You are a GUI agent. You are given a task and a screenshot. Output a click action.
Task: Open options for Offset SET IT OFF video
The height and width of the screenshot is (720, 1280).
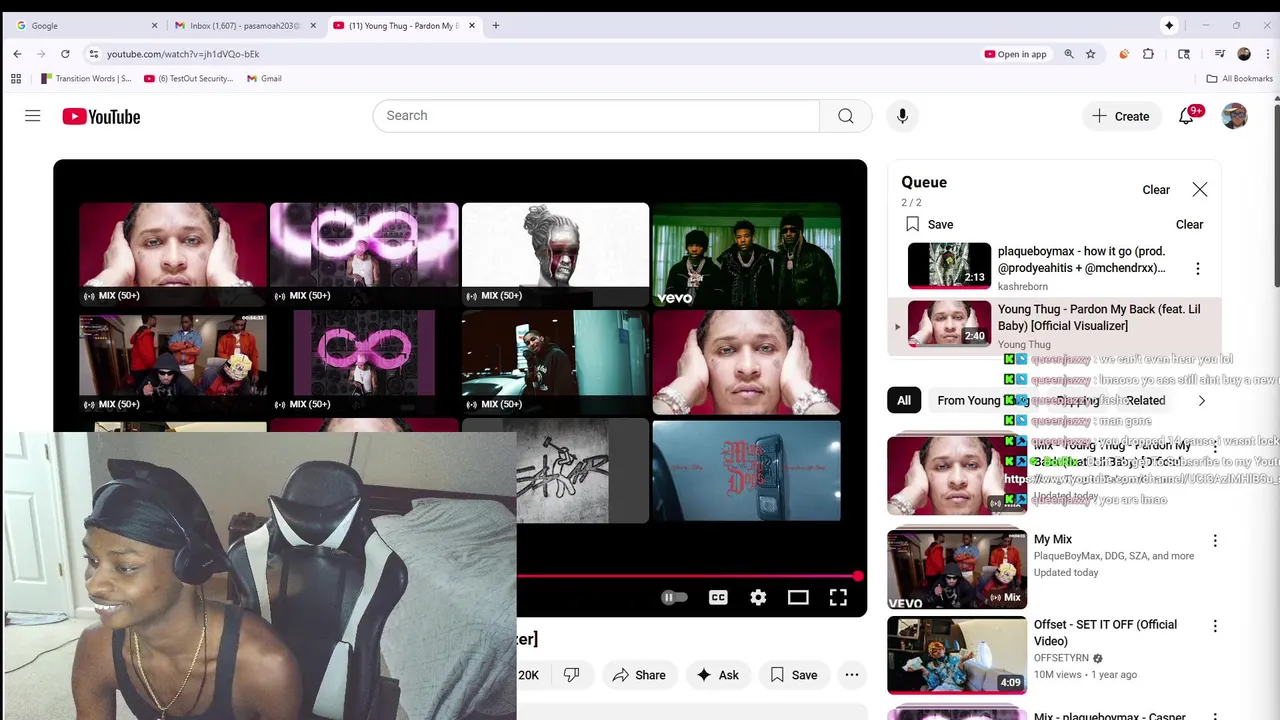(x=1215, y=626)
